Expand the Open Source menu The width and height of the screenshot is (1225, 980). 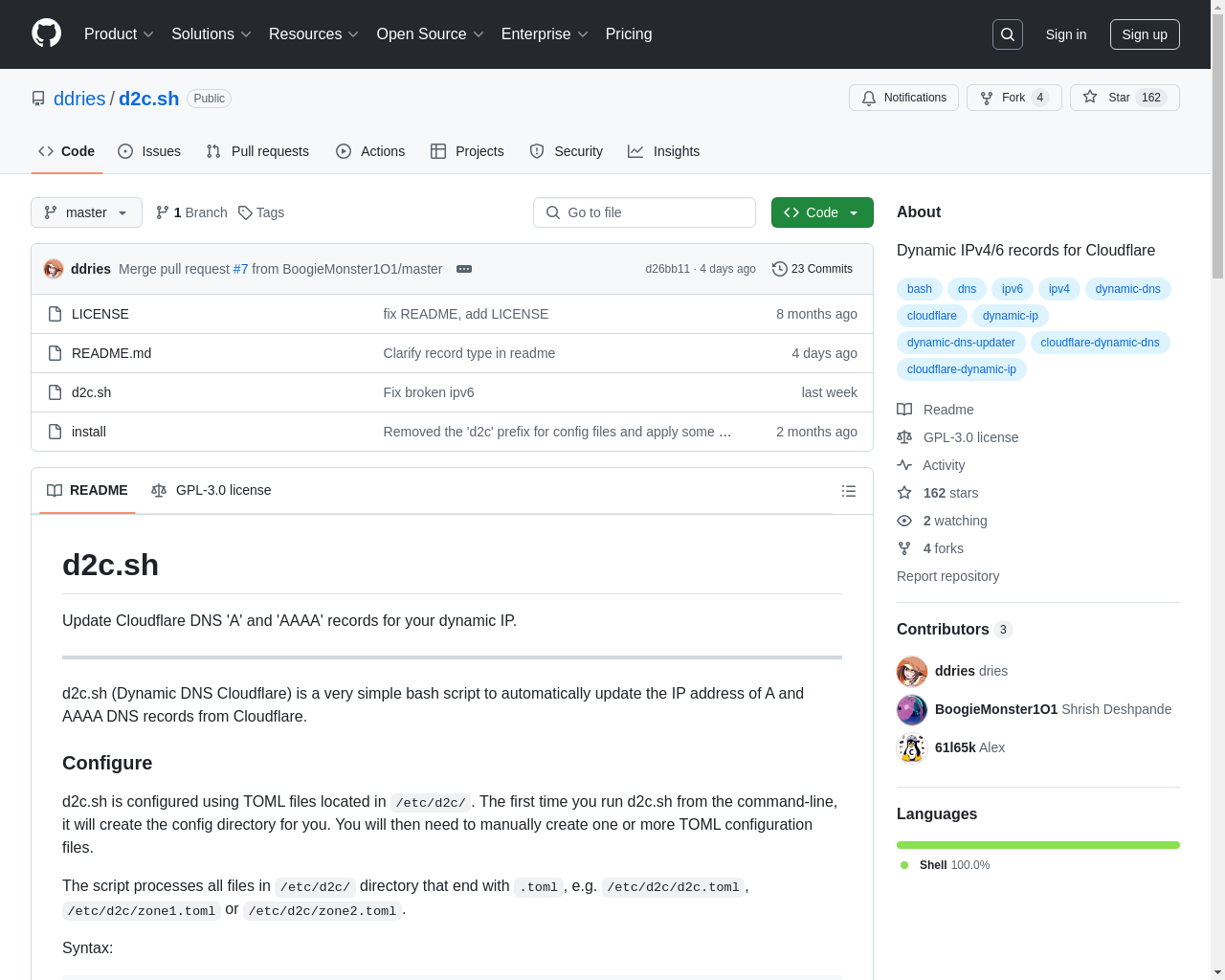[431, 34]
